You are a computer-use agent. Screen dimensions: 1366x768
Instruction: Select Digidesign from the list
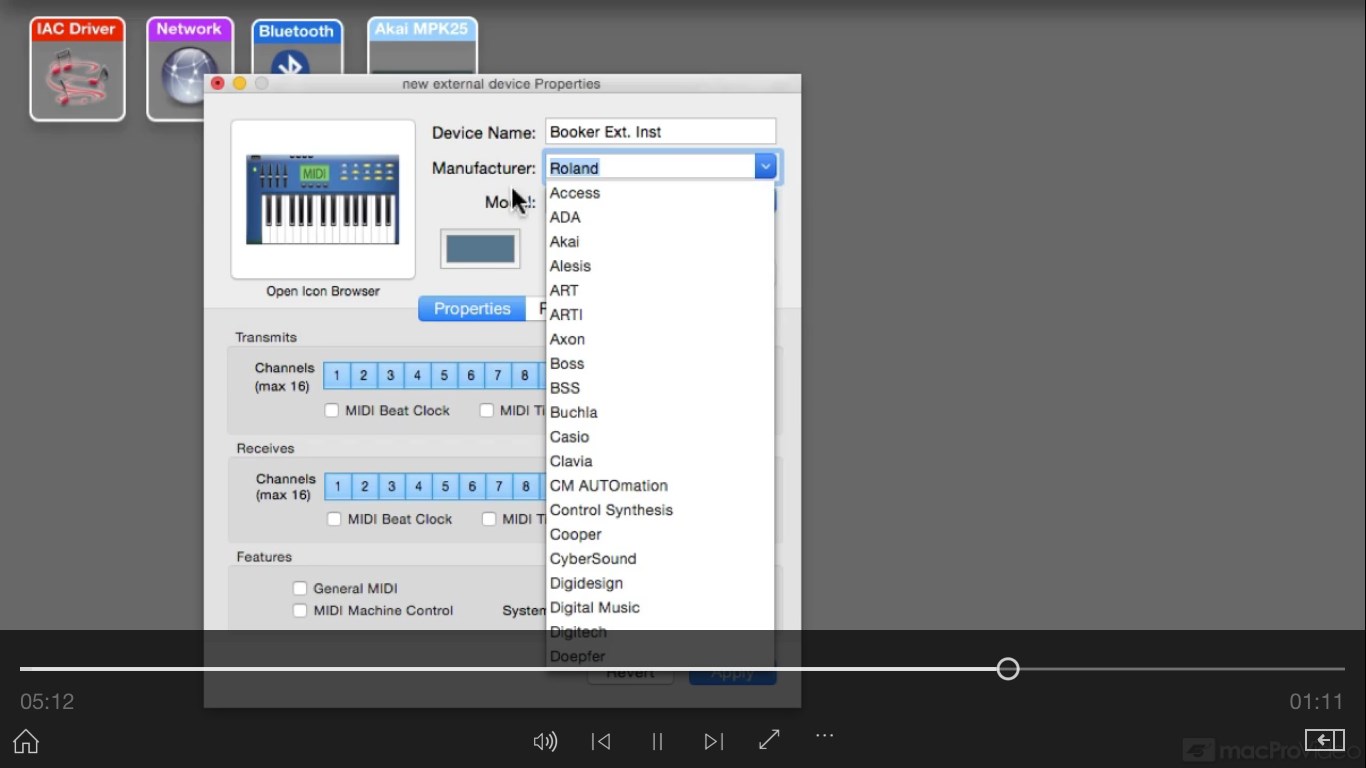(x=660, y=583)
